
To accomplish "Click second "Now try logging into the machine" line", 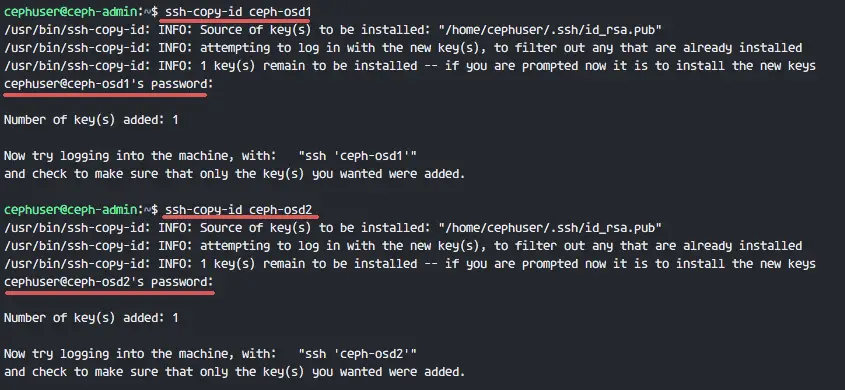I will (x=210, y=354).
